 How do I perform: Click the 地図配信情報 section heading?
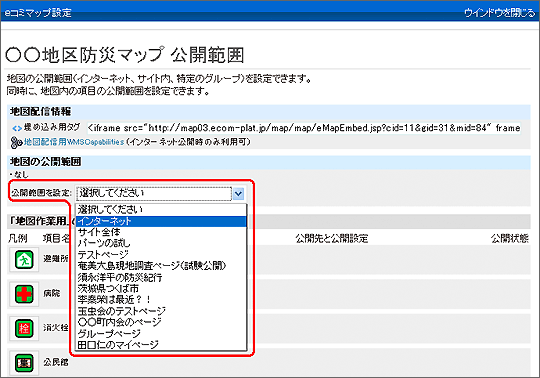click(x=41, y=112)
